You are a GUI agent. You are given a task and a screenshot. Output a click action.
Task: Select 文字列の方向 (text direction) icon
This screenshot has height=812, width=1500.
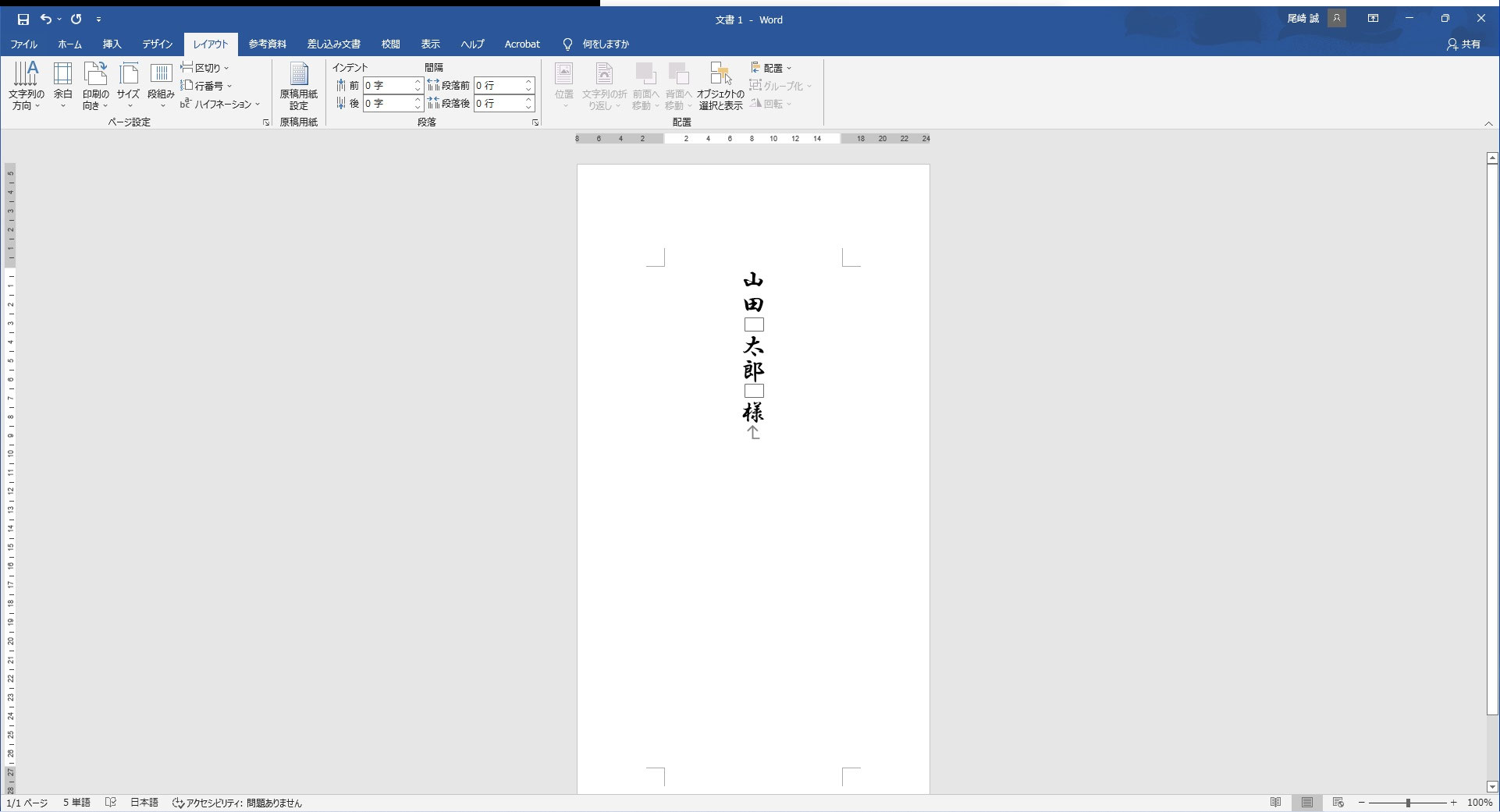(26, 84)
